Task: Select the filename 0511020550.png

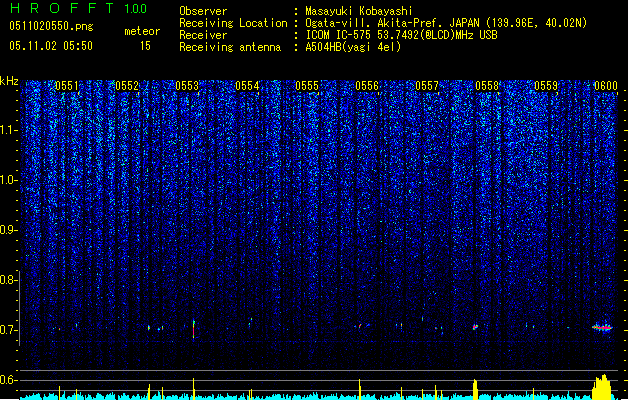Action: (x=51, y=26)
